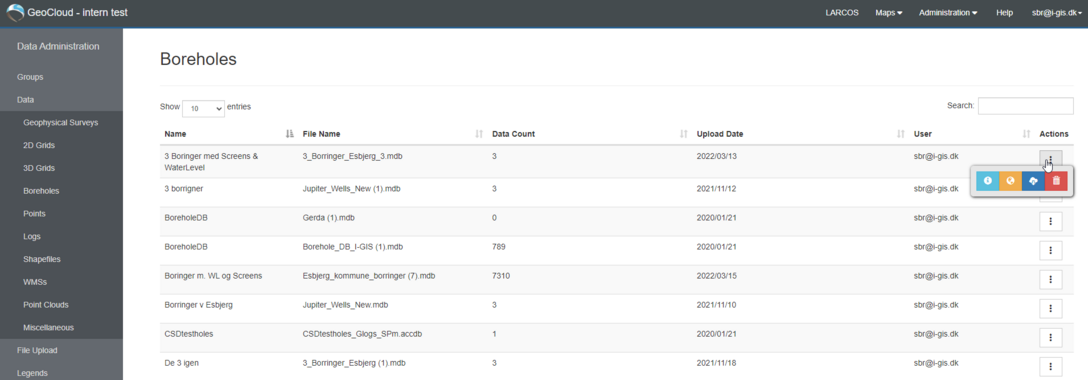Expand the Administration dropdown menu
This screenshot has width=1088, height=380.
tap(948, 12)
